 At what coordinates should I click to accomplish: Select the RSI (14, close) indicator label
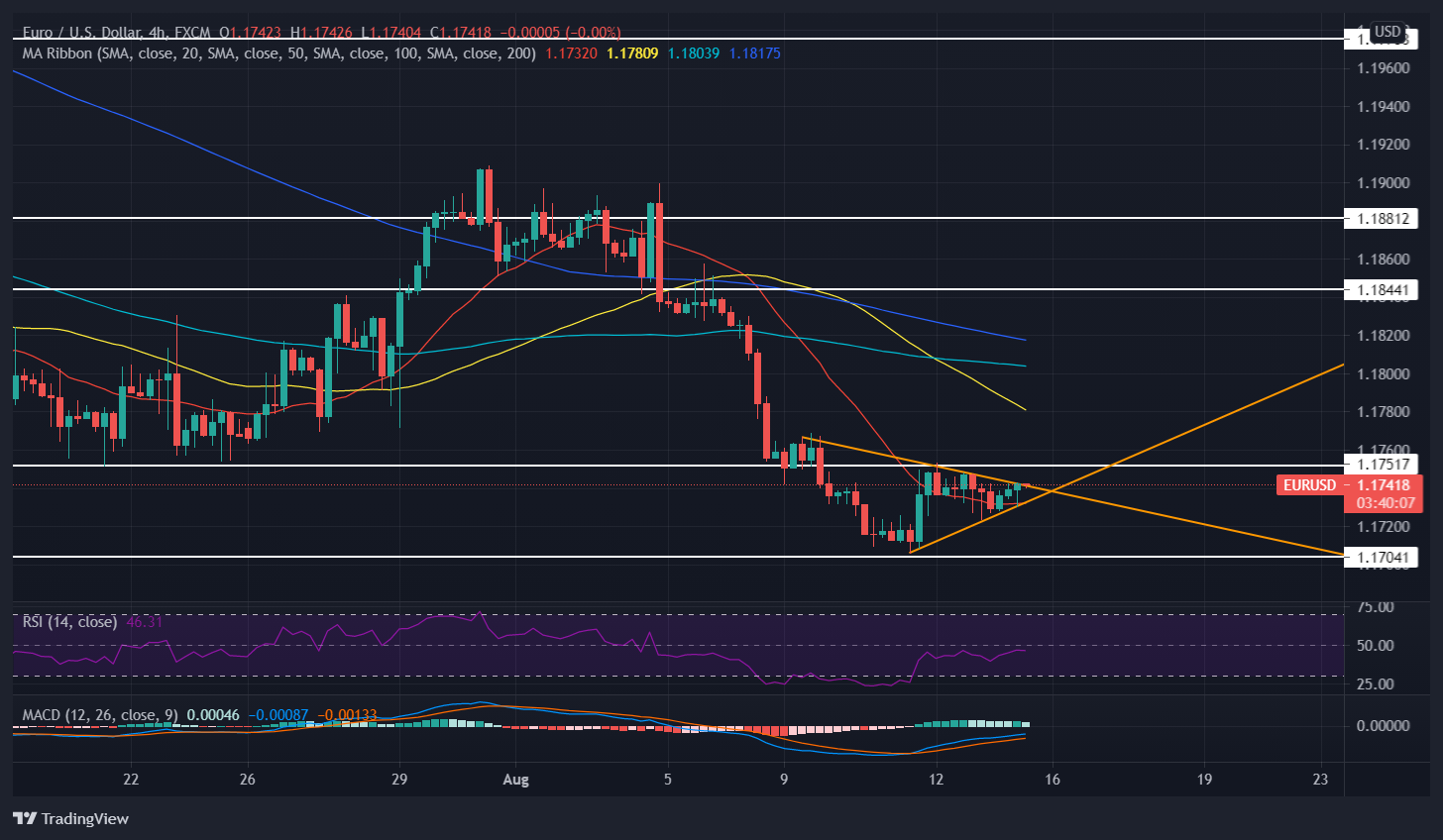tap(69, 622)
